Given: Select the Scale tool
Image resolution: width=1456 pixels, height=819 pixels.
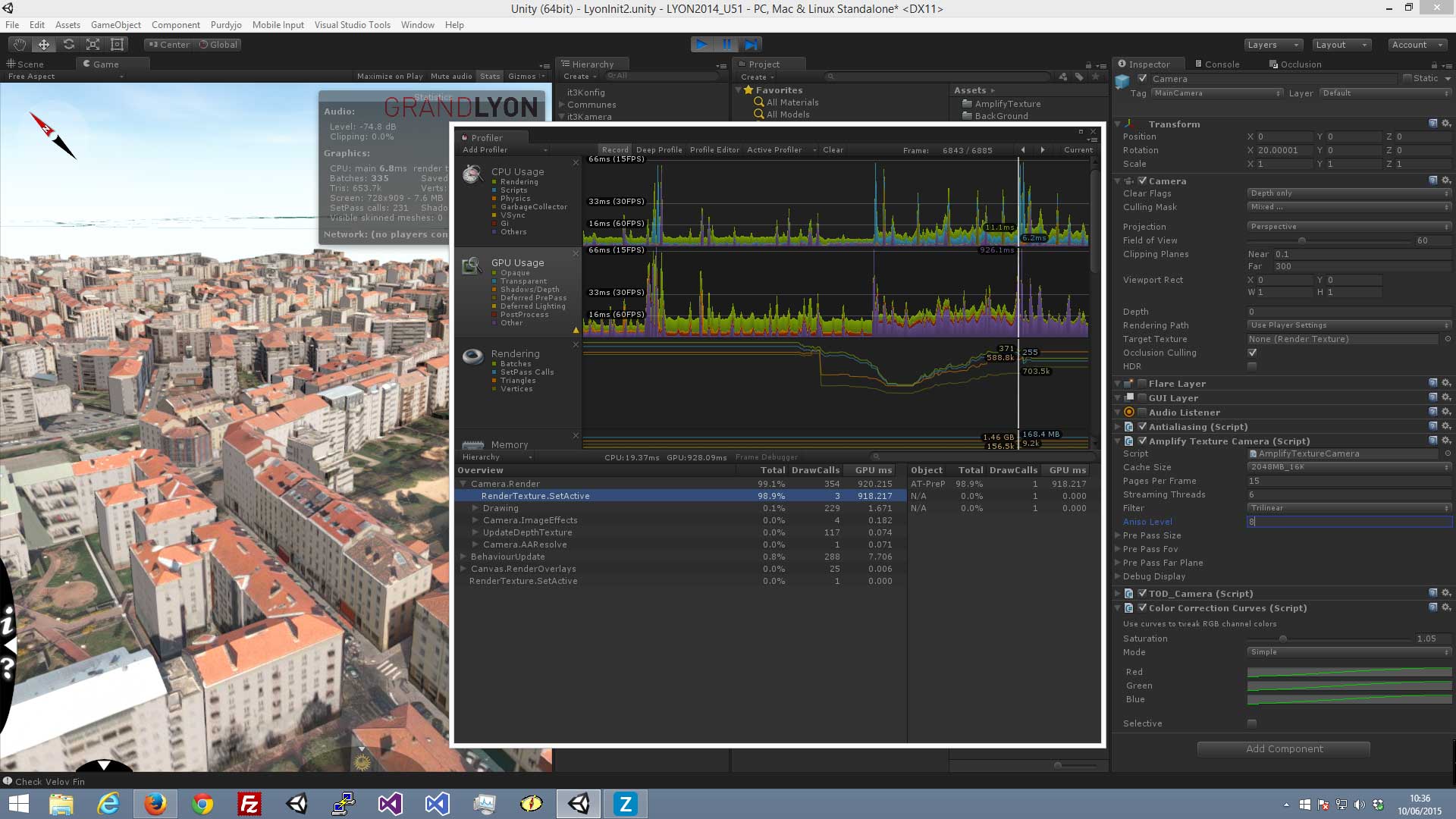Looking at the screenshot, I should pyautogui.click(x=93, y=45).
